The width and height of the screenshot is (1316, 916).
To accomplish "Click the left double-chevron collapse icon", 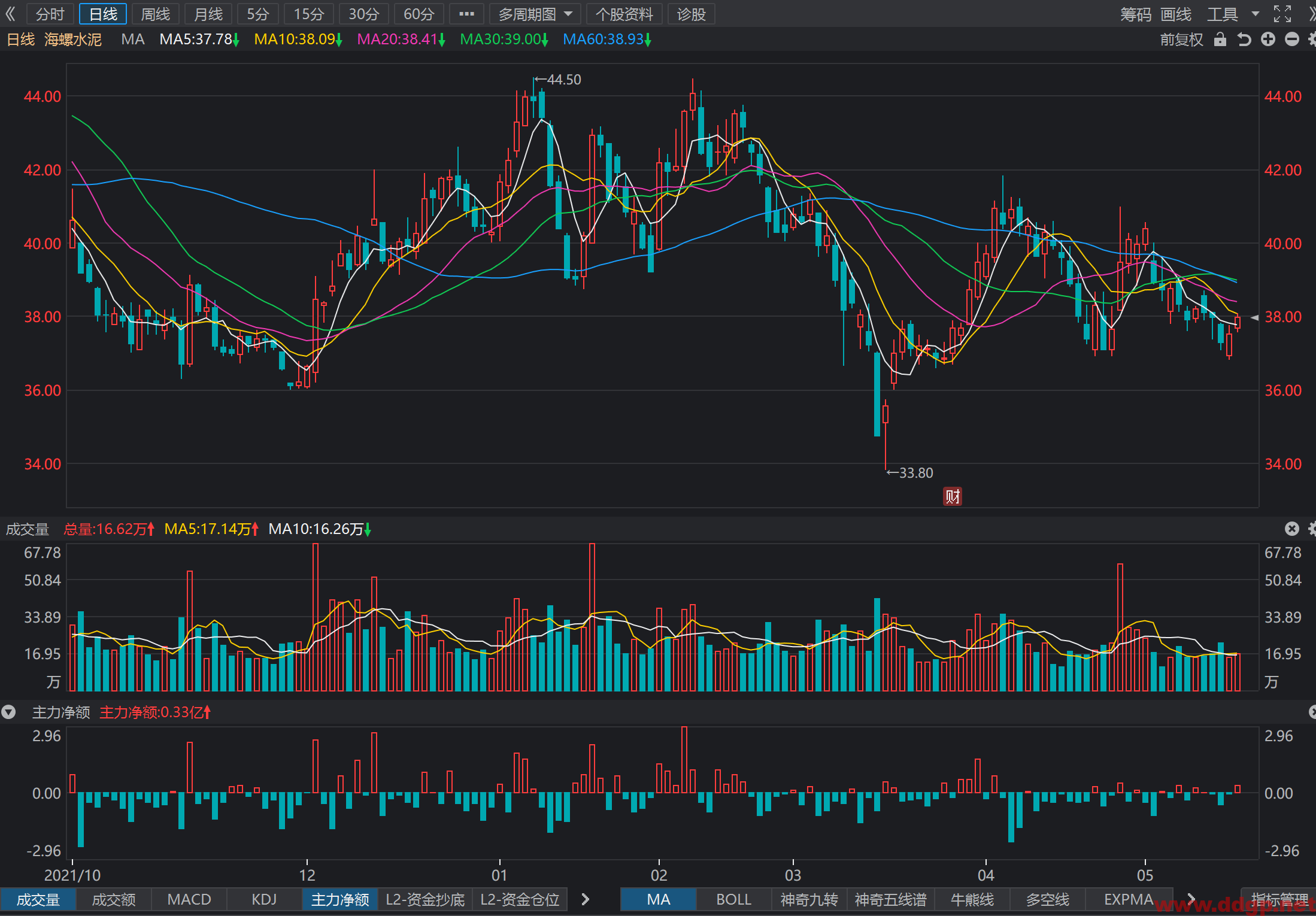I will [10, 14].
